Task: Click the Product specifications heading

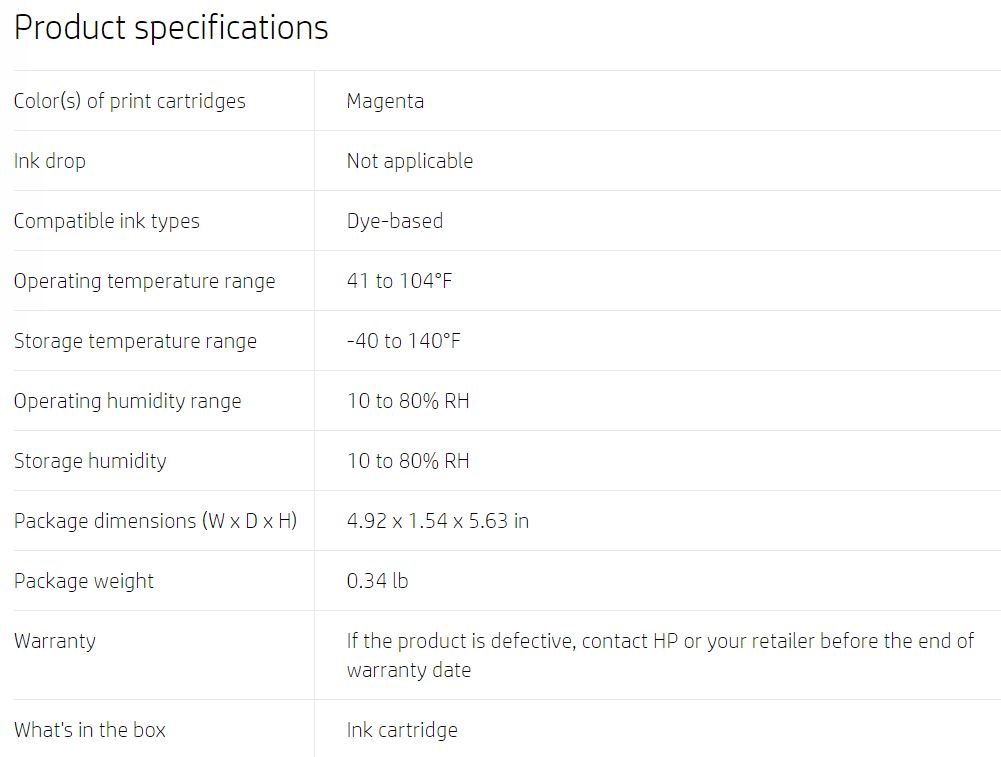Action: (171, 29)
